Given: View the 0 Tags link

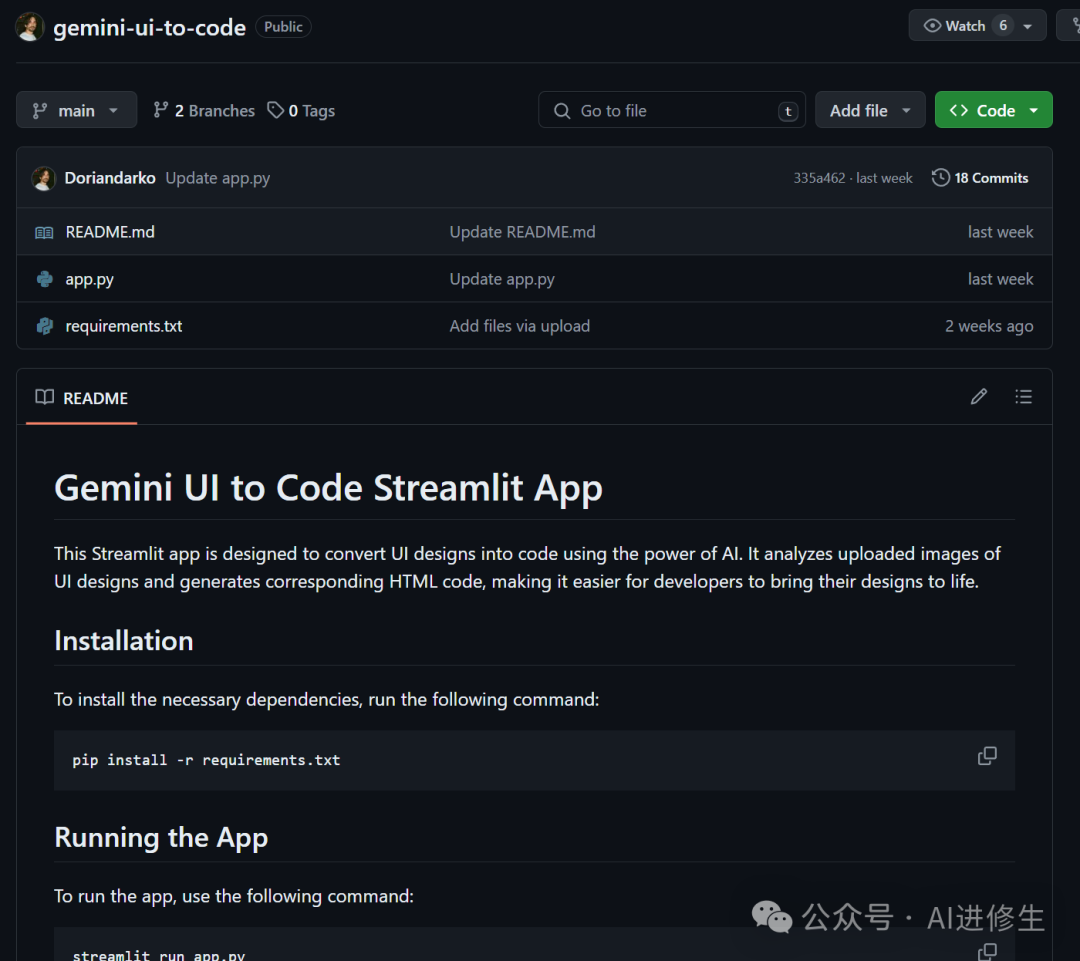Looking at the screenshot, I should pyautogui.click(x=301, y=110).
